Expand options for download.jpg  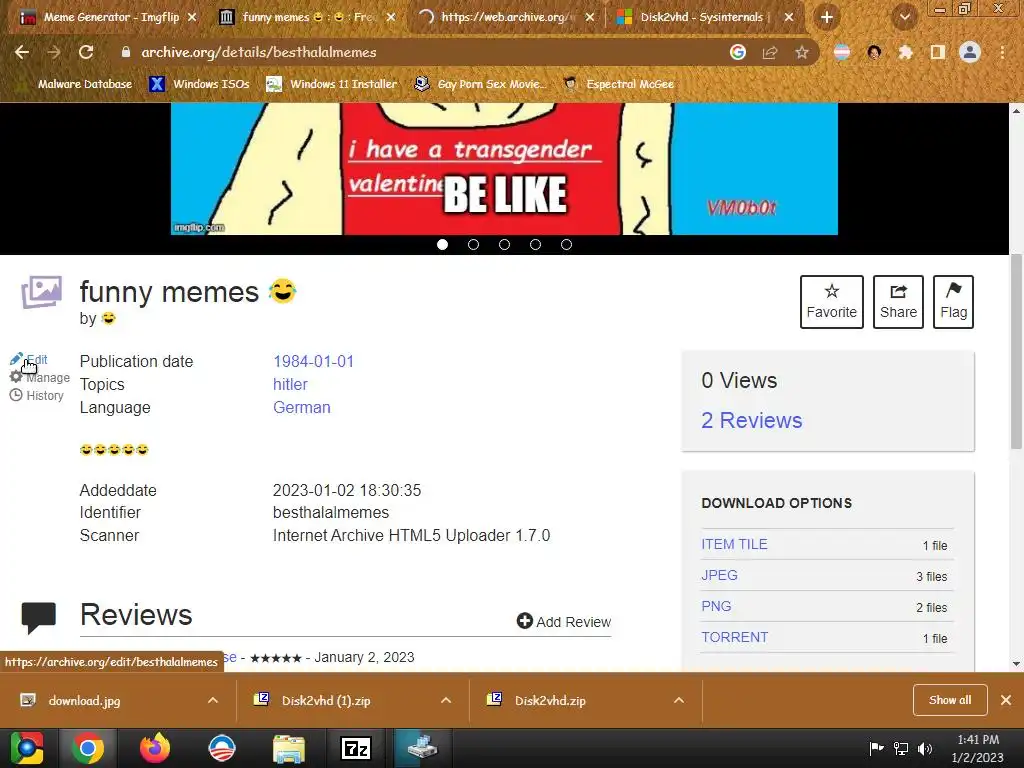click(x=213, y=700)
